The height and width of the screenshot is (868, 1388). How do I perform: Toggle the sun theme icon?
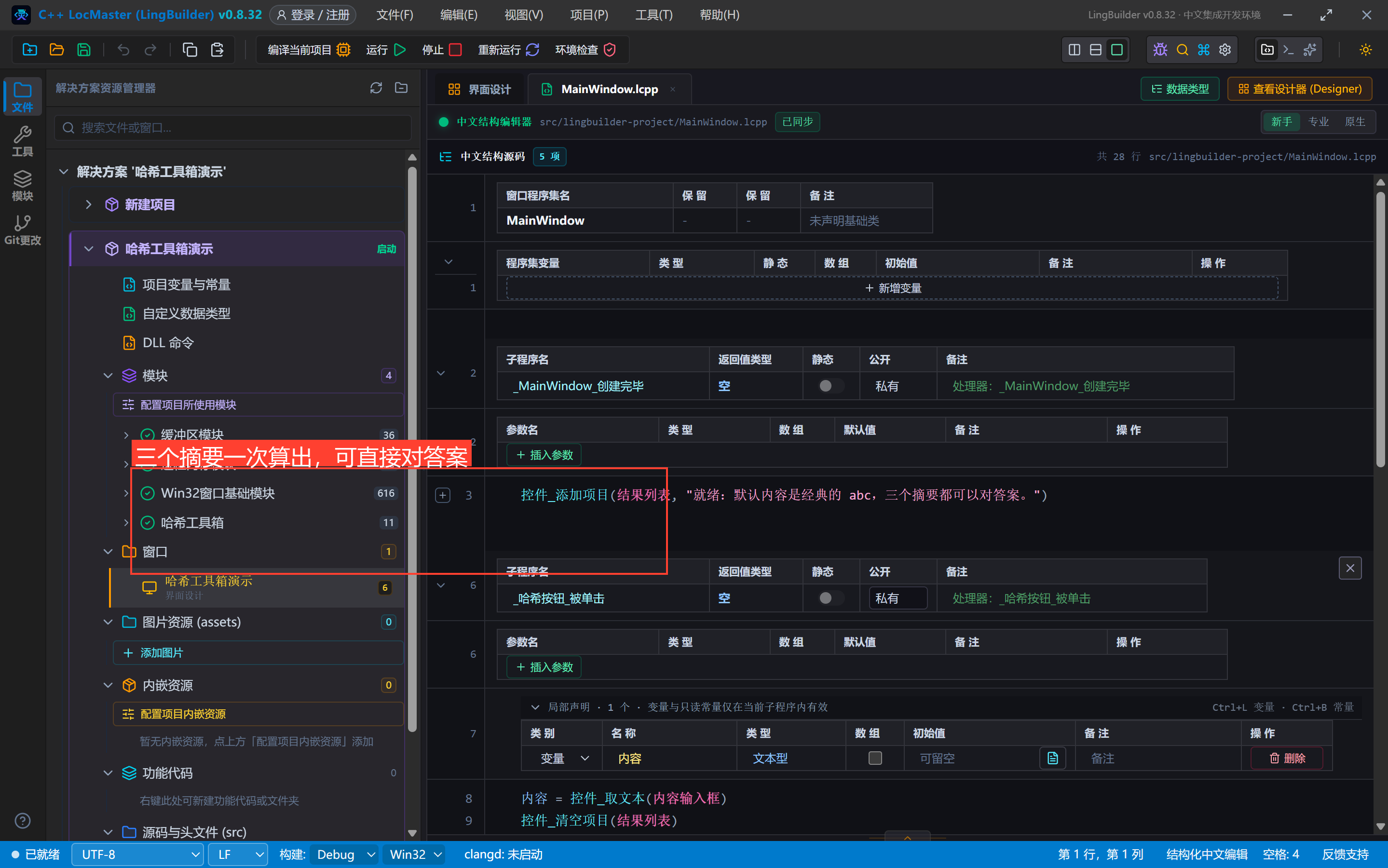tap(1366, 50)
